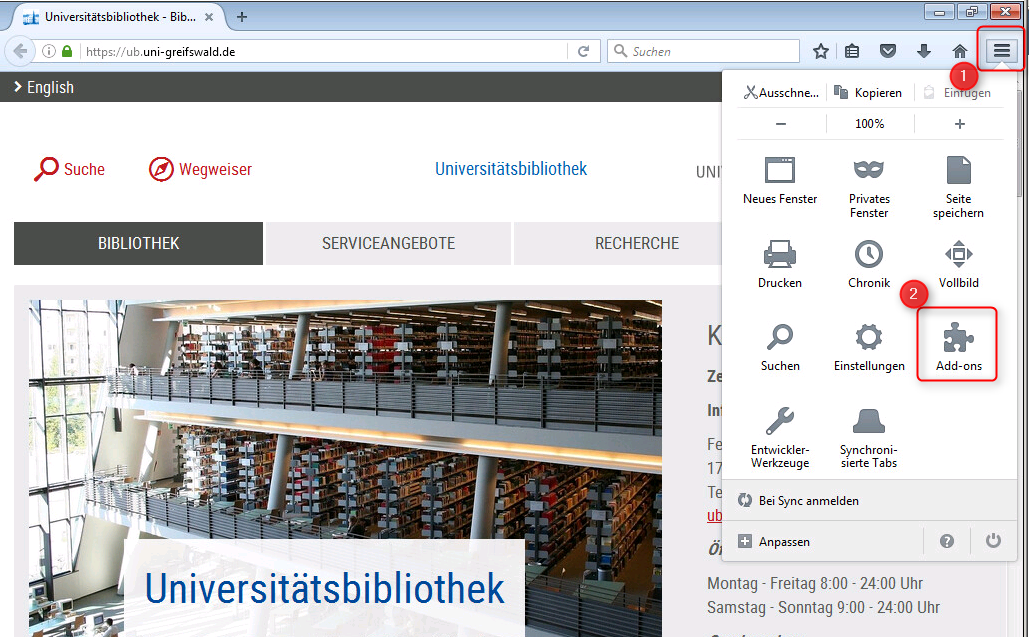Click the Pocket toolbar icon

pyautogui.click(x=888, y=51)
